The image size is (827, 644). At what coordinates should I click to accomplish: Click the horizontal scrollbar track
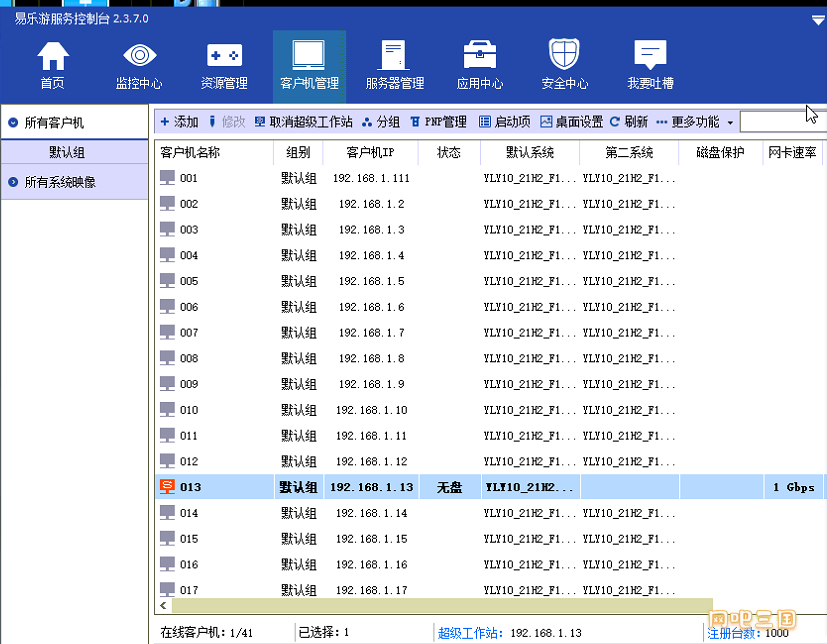[x=442, y=605]
